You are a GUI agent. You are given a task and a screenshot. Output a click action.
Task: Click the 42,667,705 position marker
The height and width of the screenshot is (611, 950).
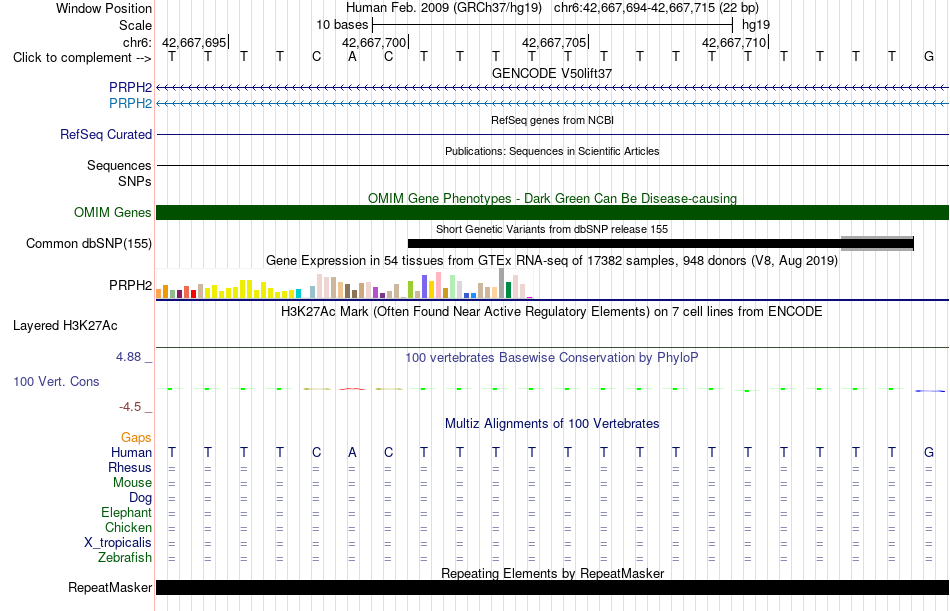click(x=554, y=42)
